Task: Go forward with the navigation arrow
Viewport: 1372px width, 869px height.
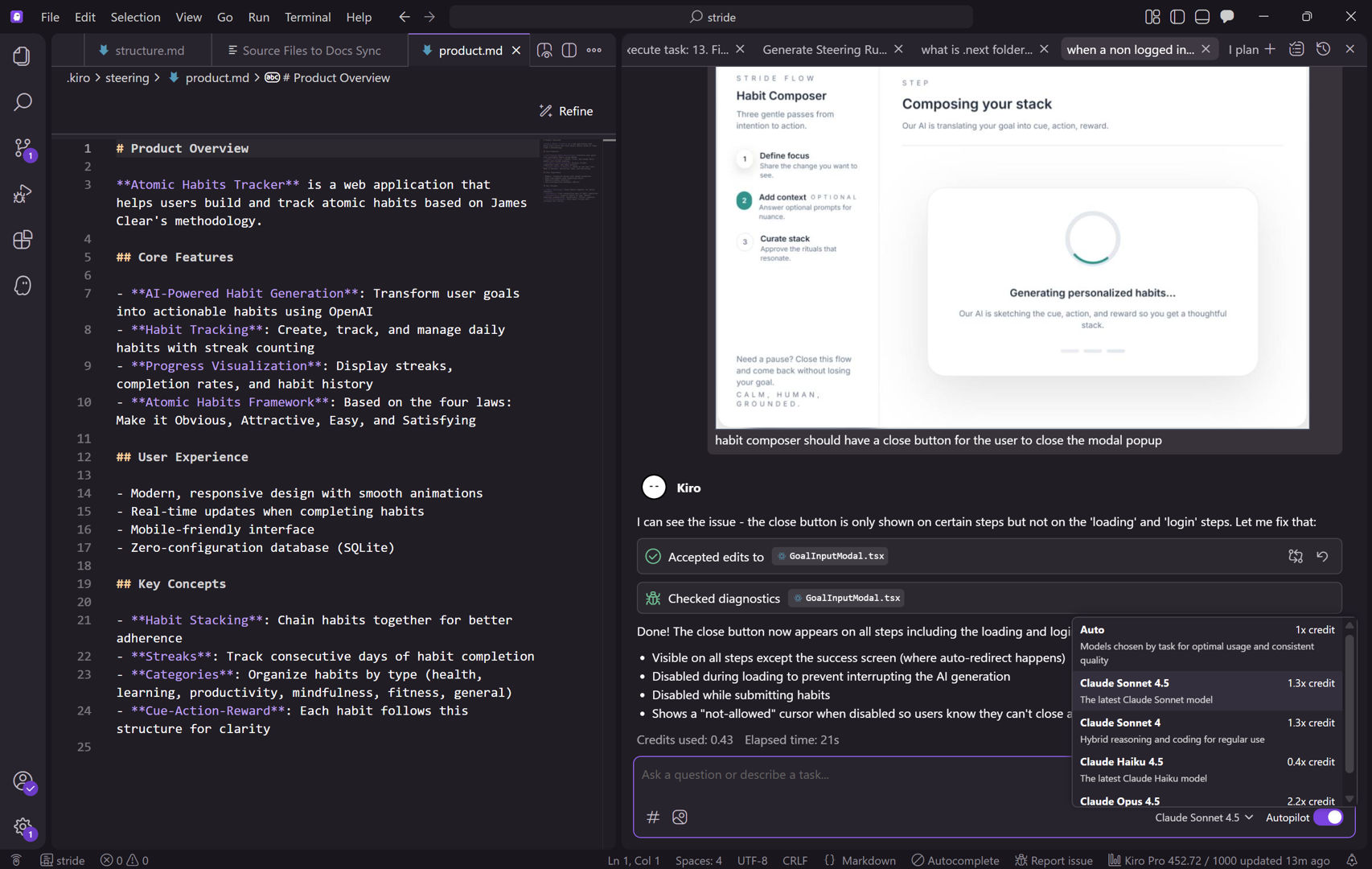Action: click(x=429, y=17)
